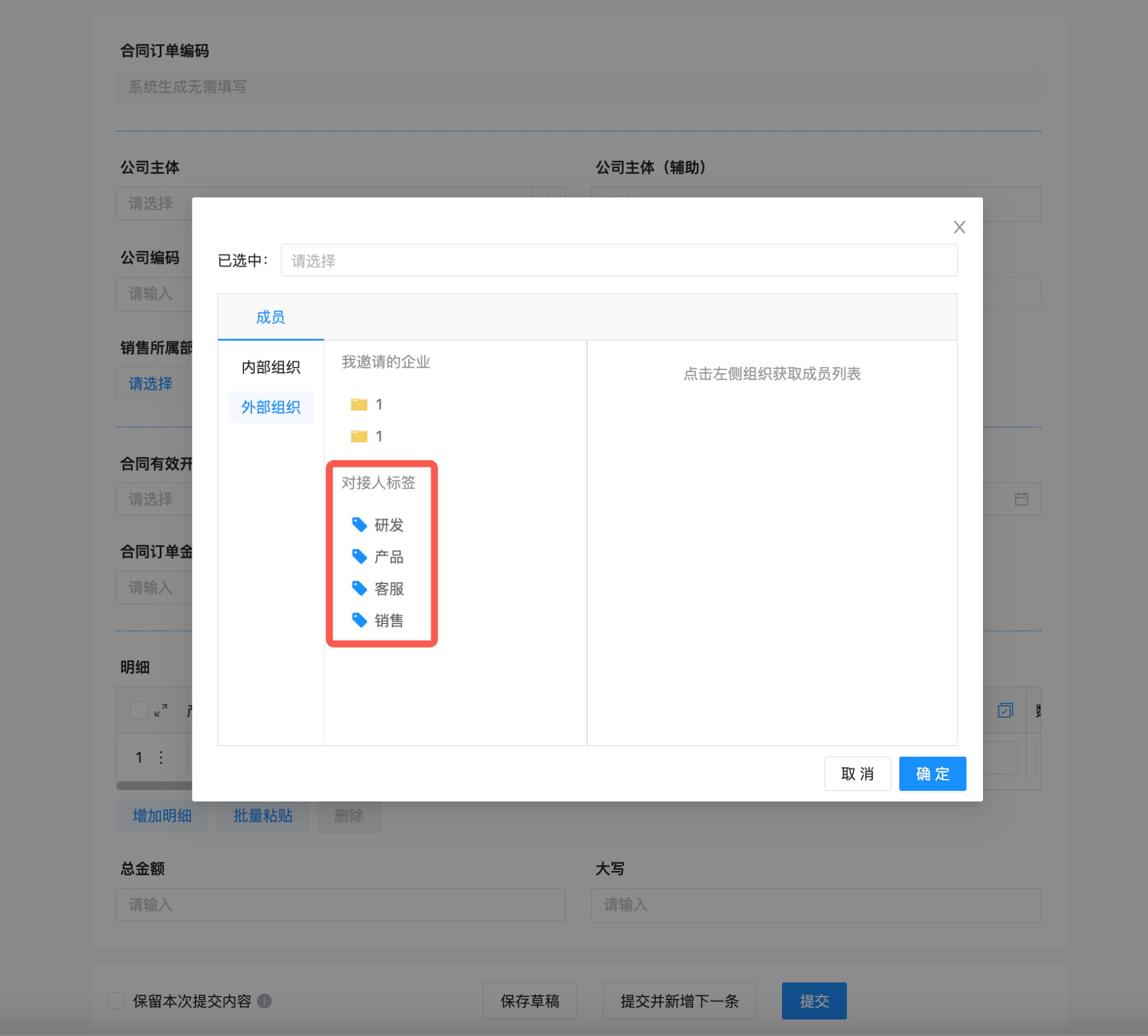
Task: Toggle the 保留本次提交内容 checkbox
Action: tap(116, 1001)
